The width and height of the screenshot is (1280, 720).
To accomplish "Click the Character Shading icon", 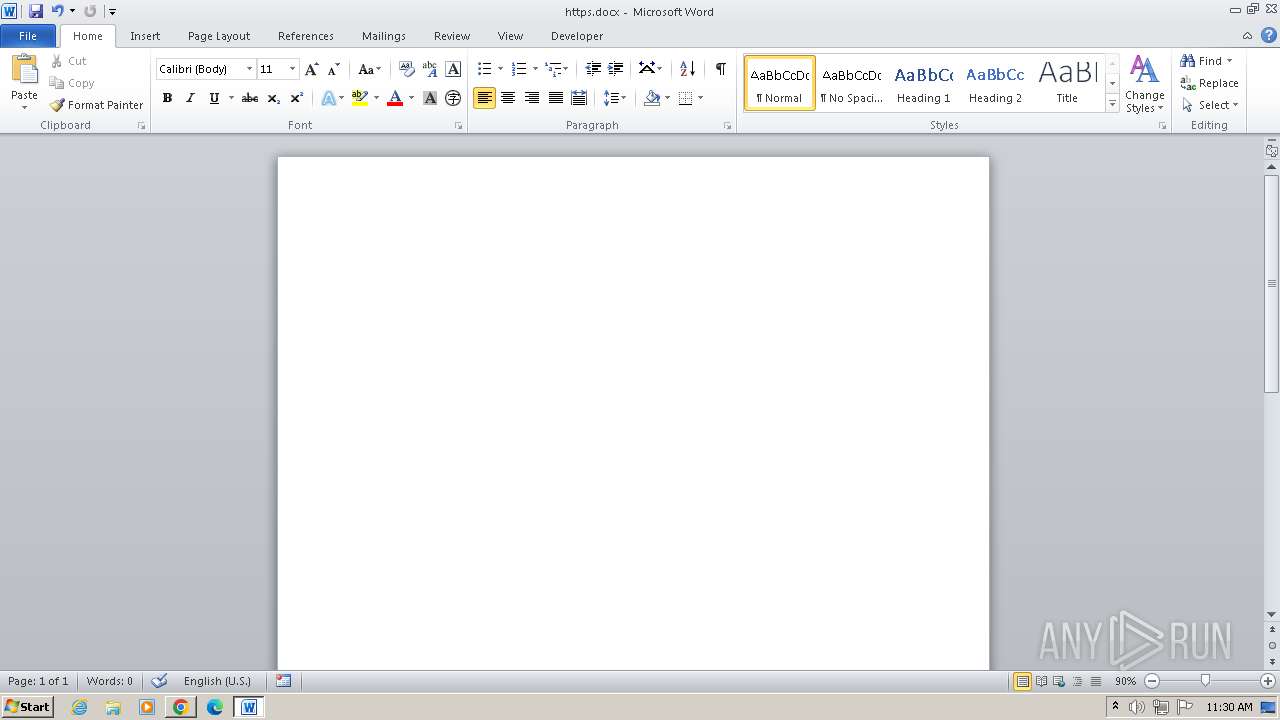I will click(x=430, y=98).
